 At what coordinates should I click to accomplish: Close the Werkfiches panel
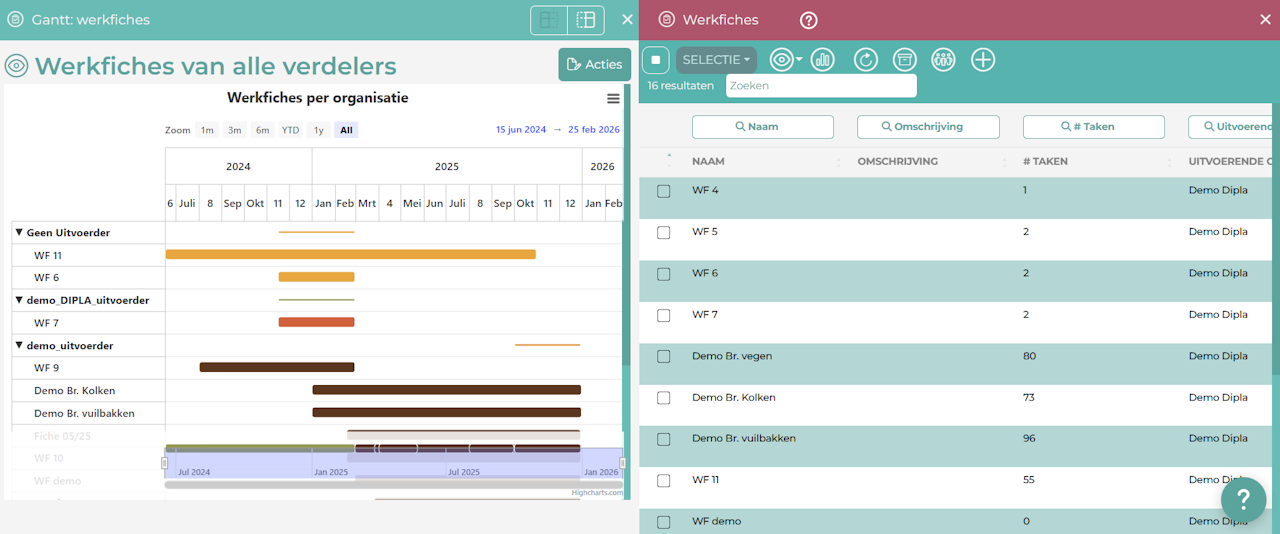click(1265, 20)
